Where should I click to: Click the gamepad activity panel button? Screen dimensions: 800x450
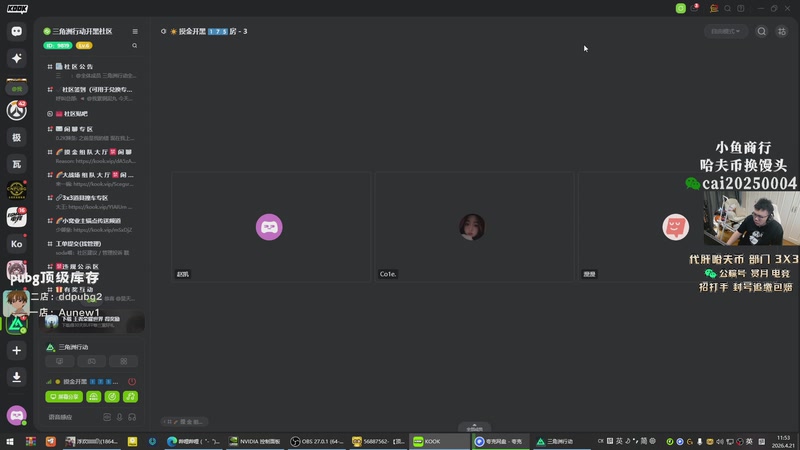pos(92,362)
